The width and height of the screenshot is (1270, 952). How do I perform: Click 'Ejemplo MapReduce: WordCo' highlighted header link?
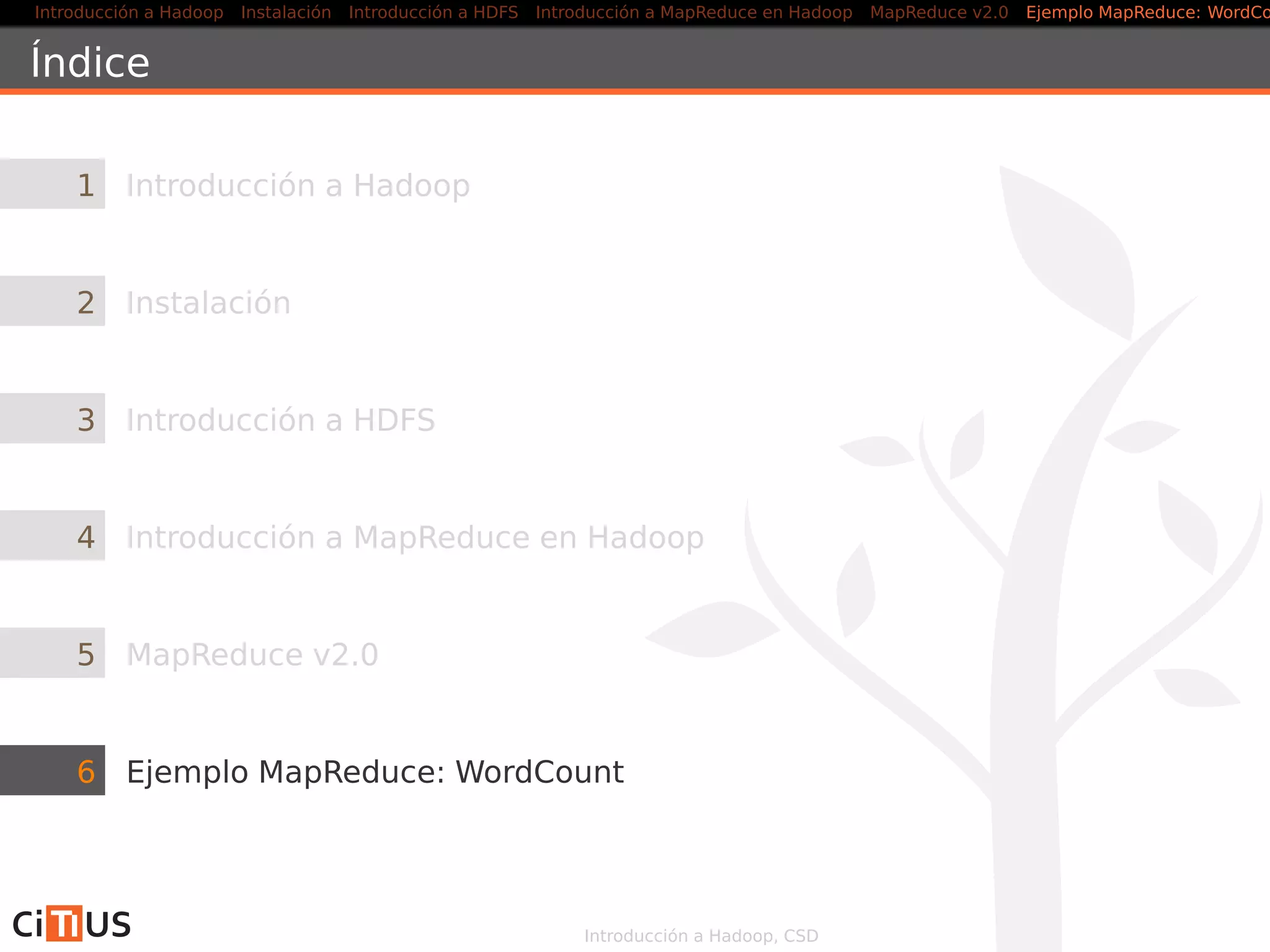point(1148,12)
